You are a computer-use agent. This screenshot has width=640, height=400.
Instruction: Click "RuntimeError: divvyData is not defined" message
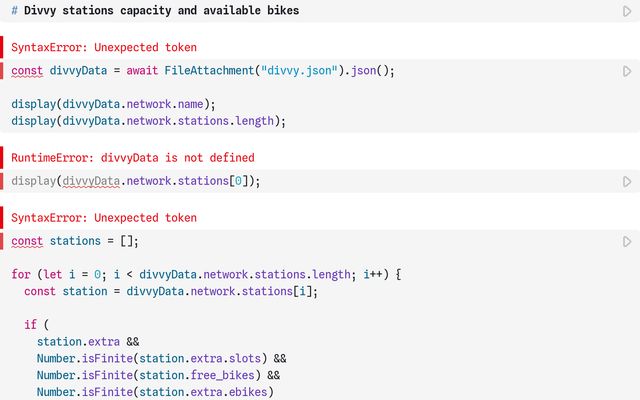click(x=133, y=158)
